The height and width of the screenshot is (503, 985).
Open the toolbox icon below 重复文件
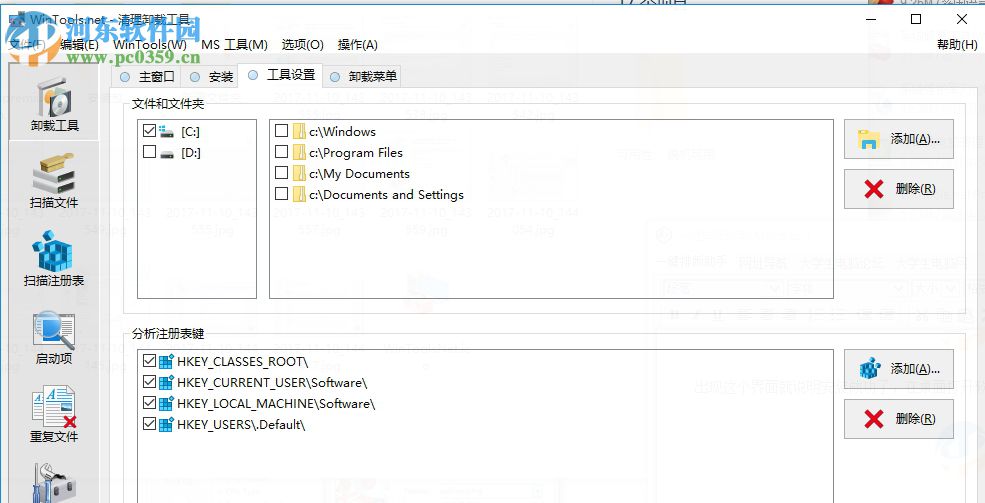coord(55,482)
